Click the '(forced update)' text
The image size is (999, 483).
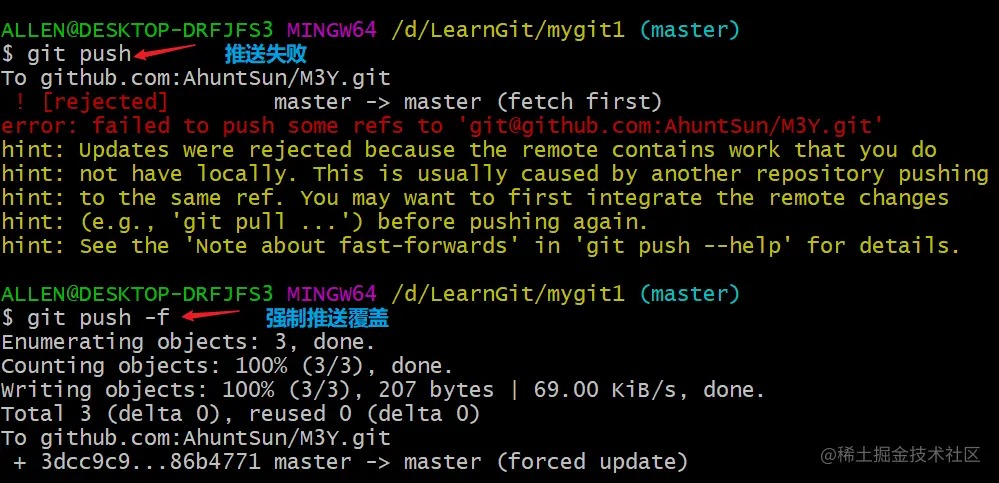tap(592, 462)
